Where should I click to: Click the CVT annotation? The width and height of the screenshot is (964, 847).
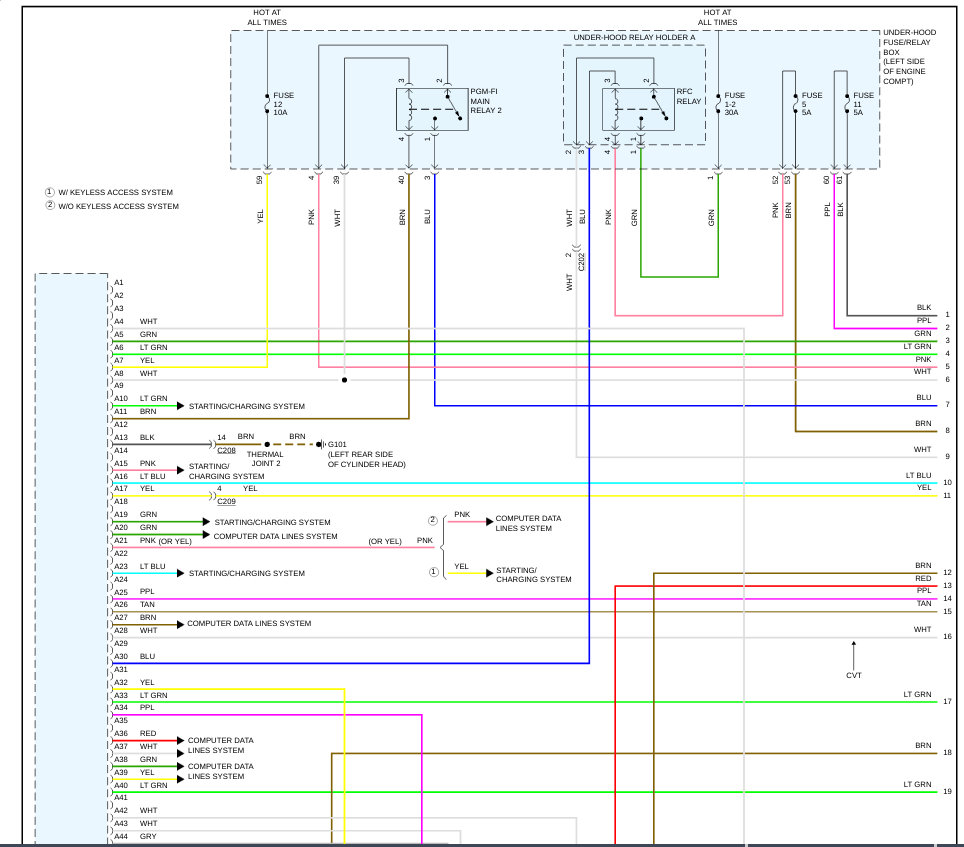854,675
